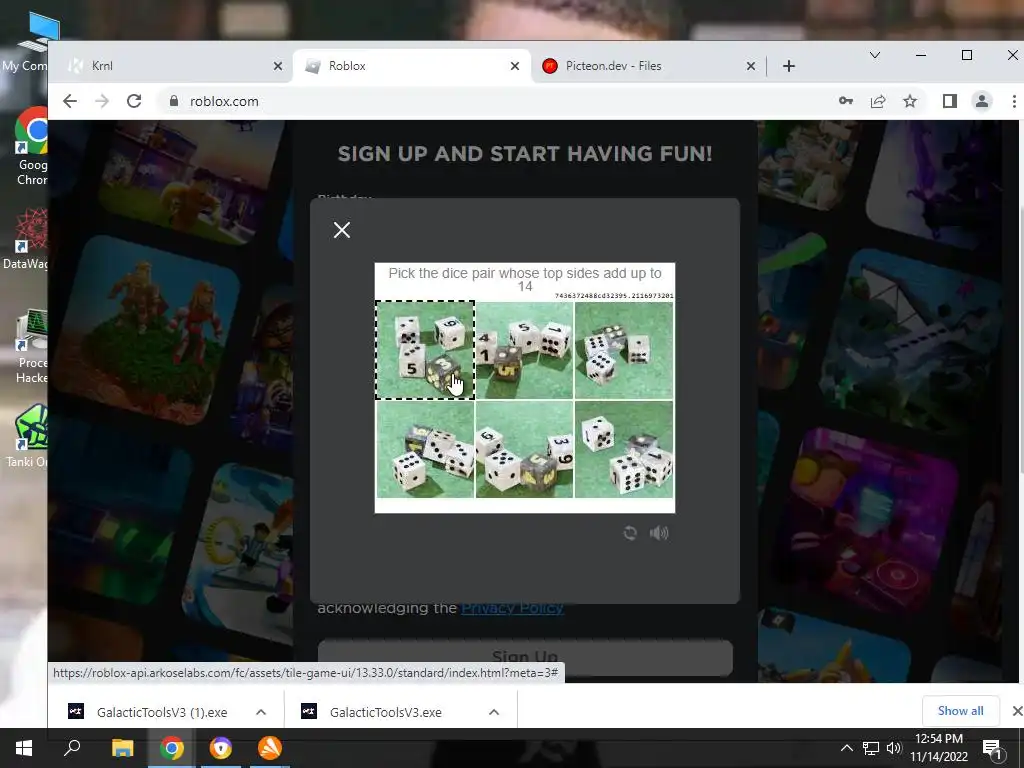Restart the dice captcha challenge
Screen dimensions: 1024x768
coord(630,533)
